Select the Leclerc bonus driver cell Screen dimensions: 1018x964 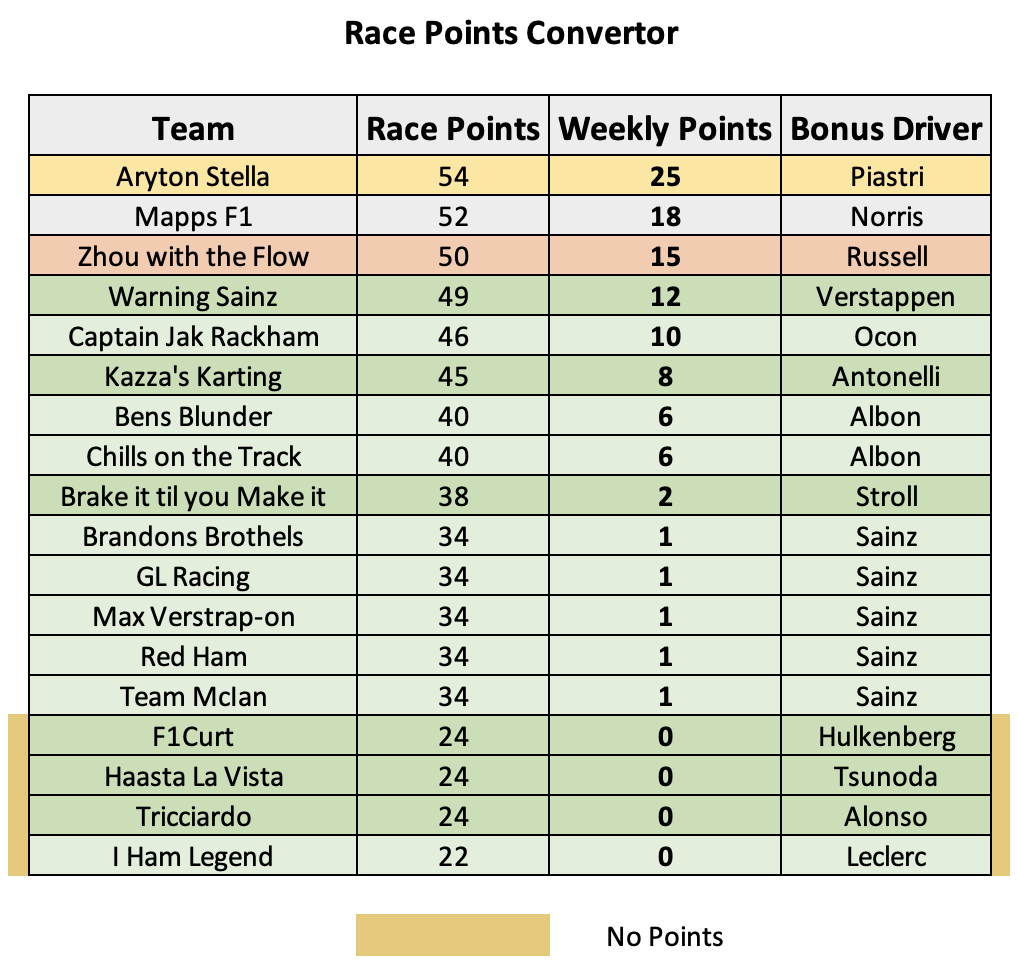(886, 856)
